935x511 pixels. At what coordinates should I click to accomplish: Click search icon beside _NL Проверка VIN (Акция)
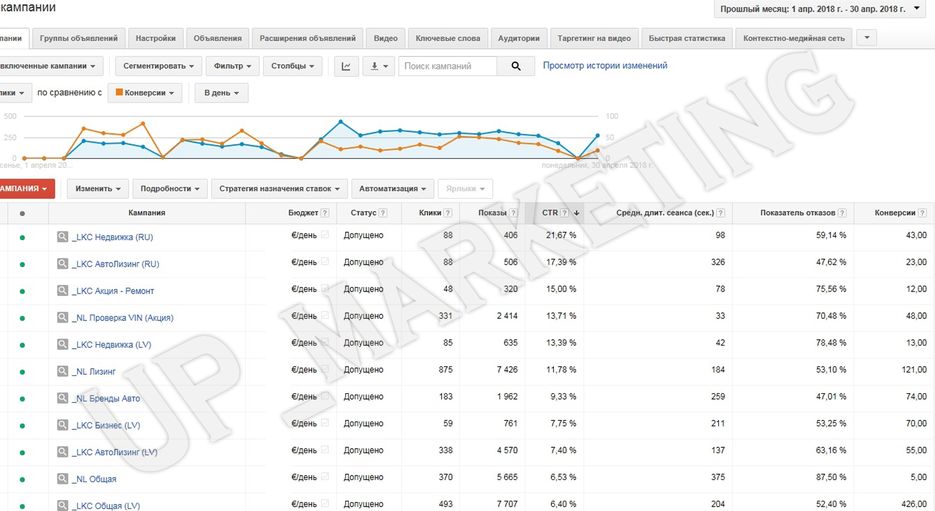[63, 317]
